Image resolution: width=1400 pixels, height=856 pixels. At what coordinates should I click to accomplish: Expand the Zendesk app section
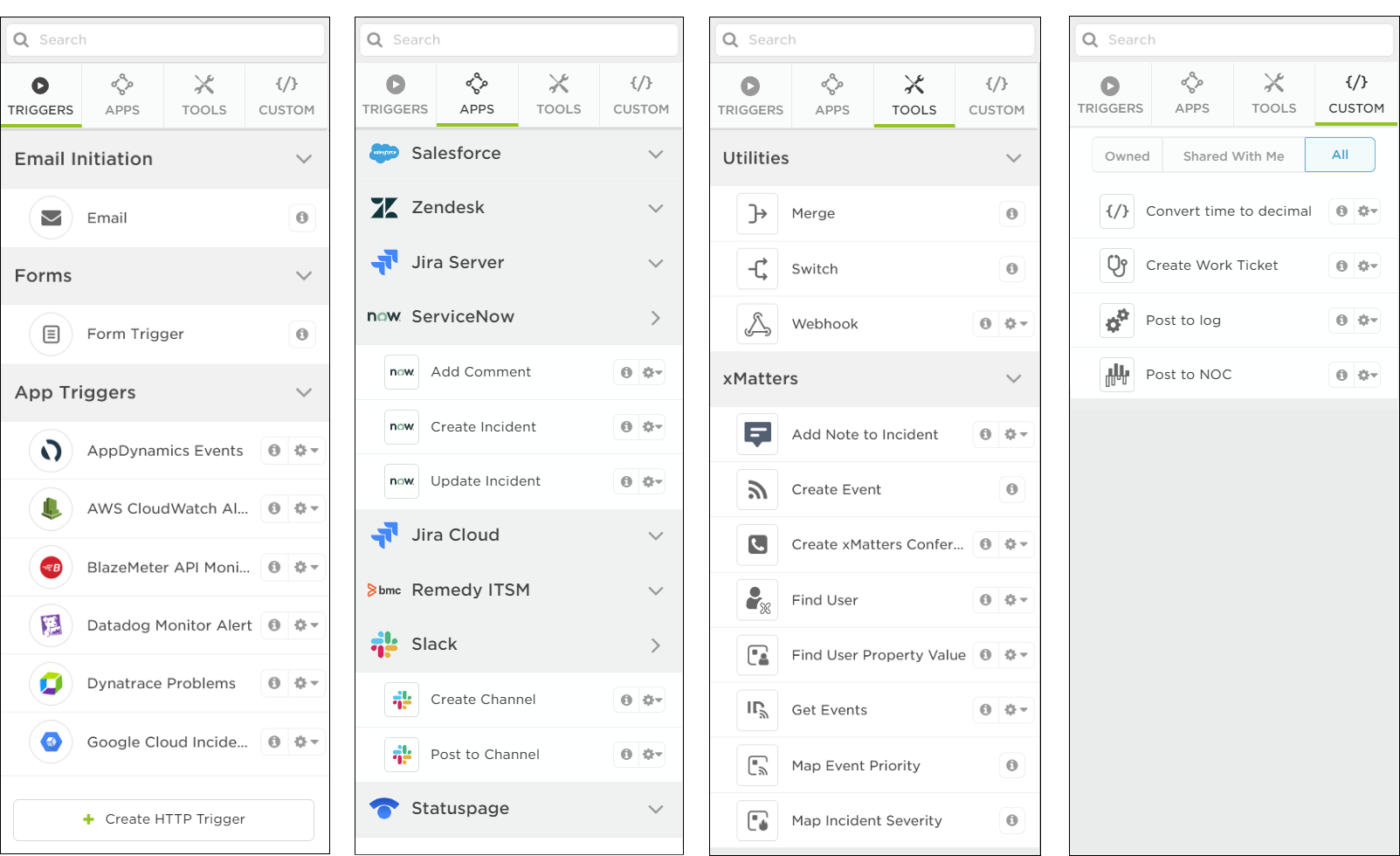[656, 208]
